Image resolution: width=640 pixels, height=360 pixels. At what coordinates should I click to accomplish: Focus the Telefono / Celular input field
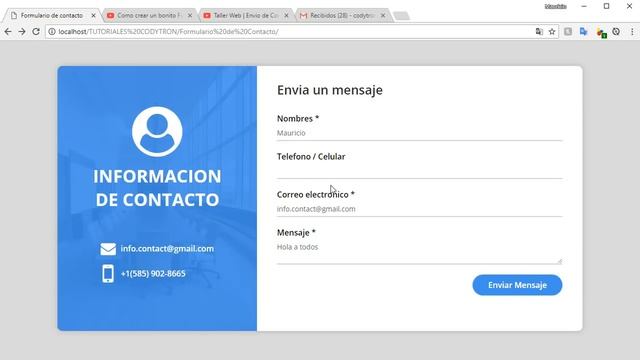(x=420, y=171)
